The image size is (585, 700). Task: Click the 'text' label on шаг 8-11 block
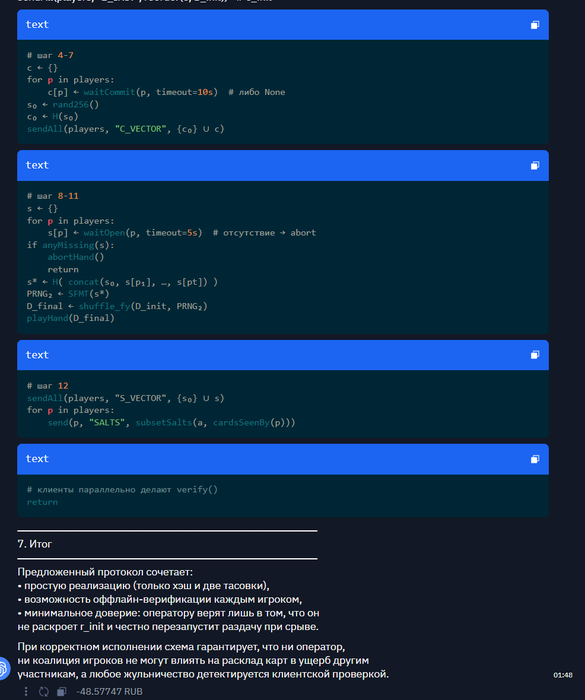coord(37,165)
